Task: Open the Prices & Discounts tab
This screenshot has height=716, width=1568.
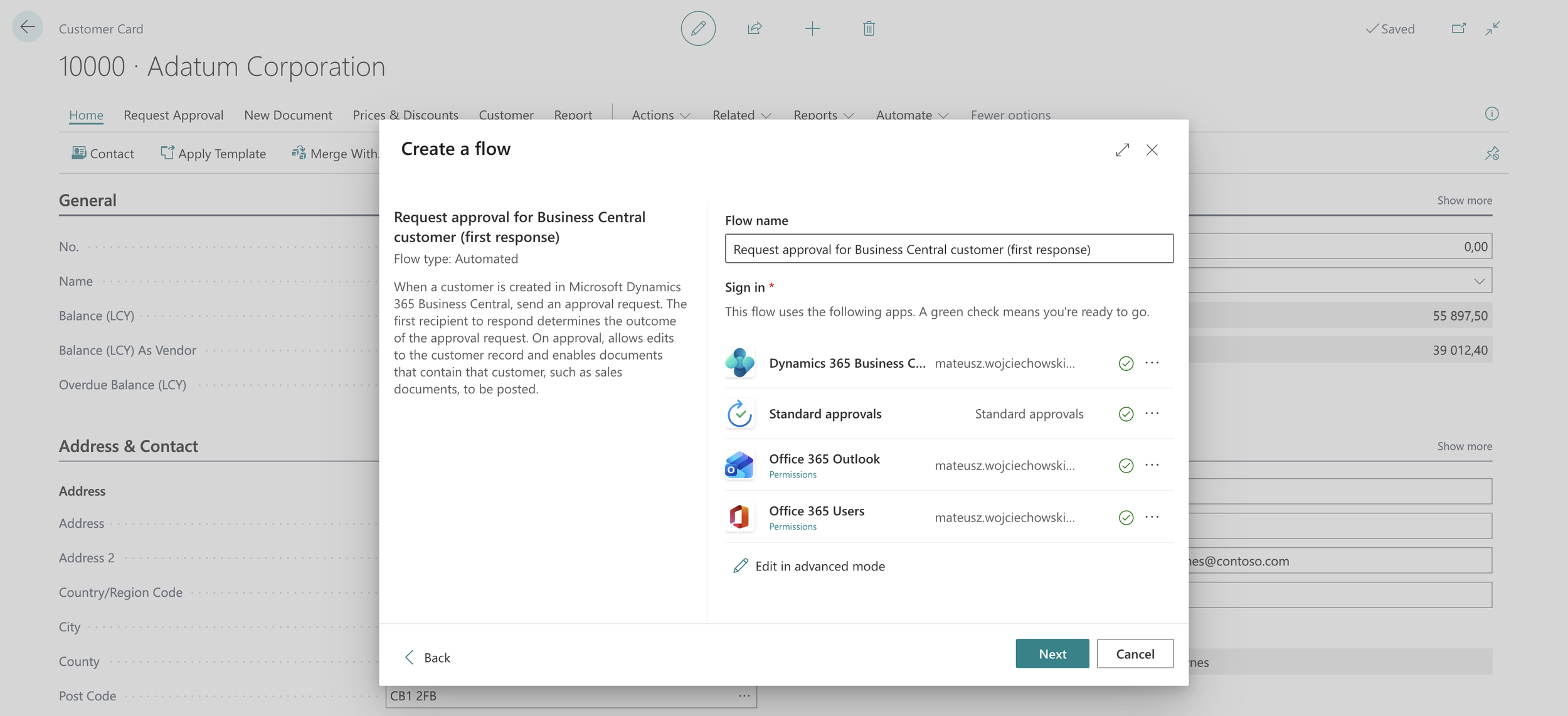Action: point(406,115)
